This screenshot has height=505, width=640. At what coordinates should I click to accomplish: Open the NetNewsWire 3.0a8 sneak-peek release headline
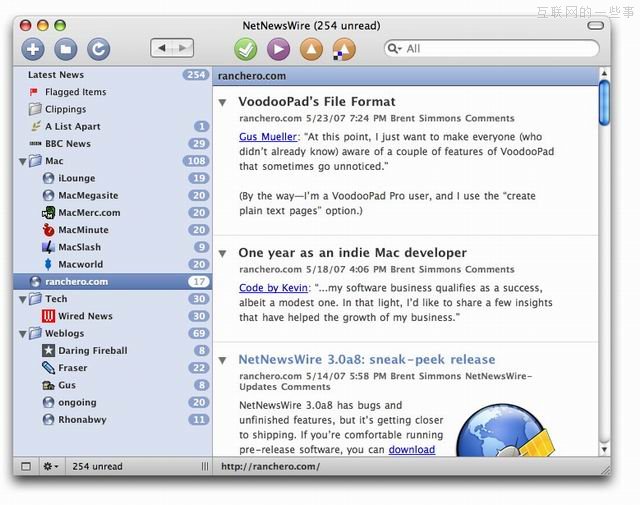[x=366, y=359]
